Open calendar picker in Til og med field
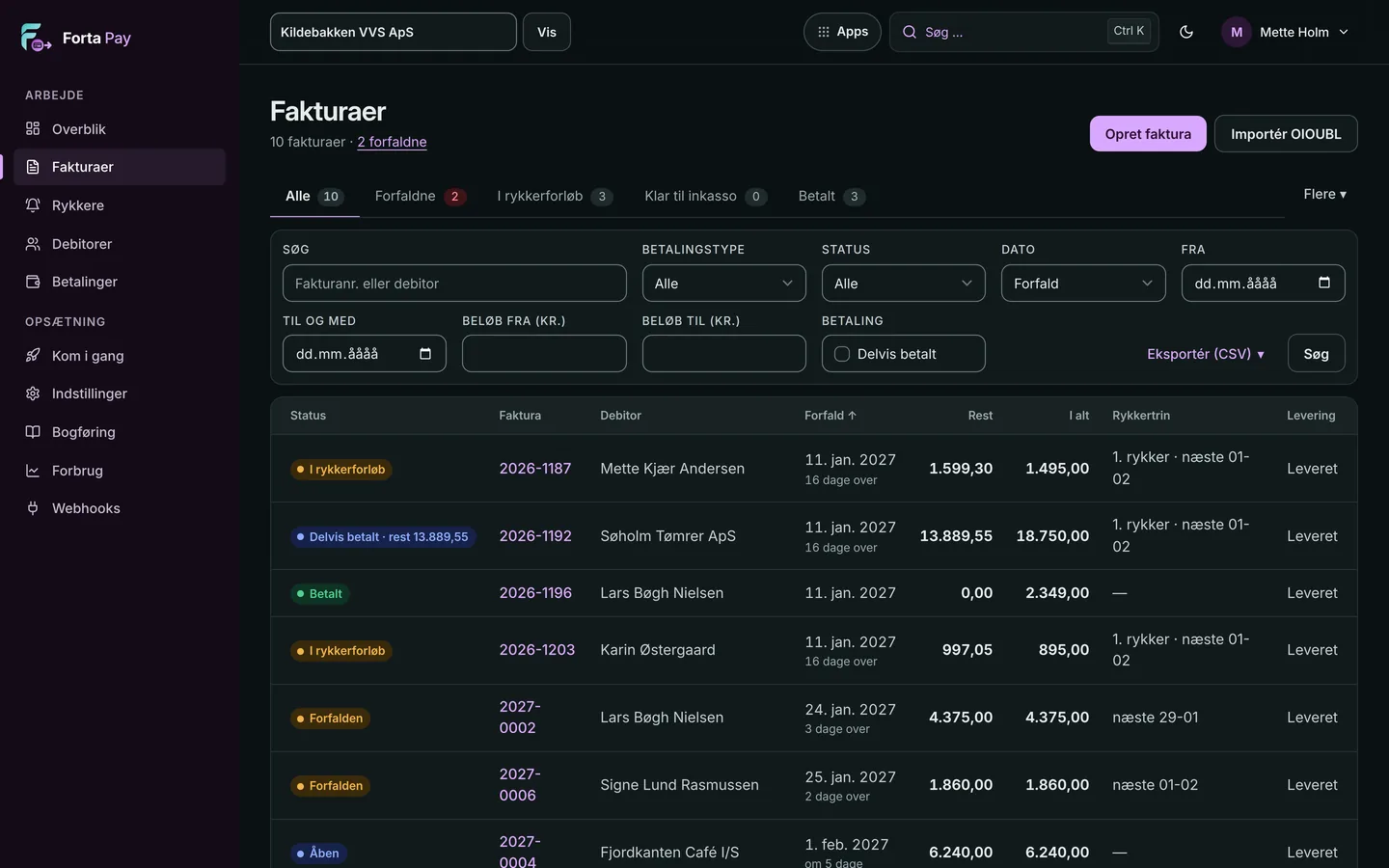The width and height of the screenshot is (1389, 868). (425, 354)
